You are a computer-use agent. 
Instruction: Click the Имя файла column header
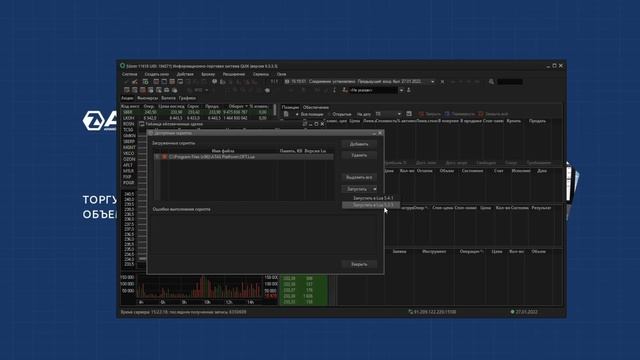pos(223,151)
